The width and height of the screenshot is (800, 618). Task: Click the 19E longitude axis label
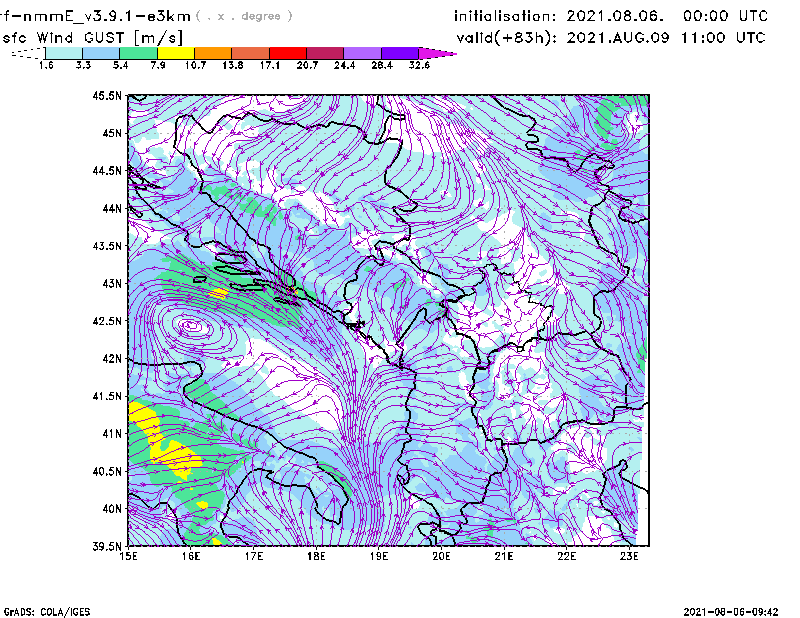tap(379, 555)
